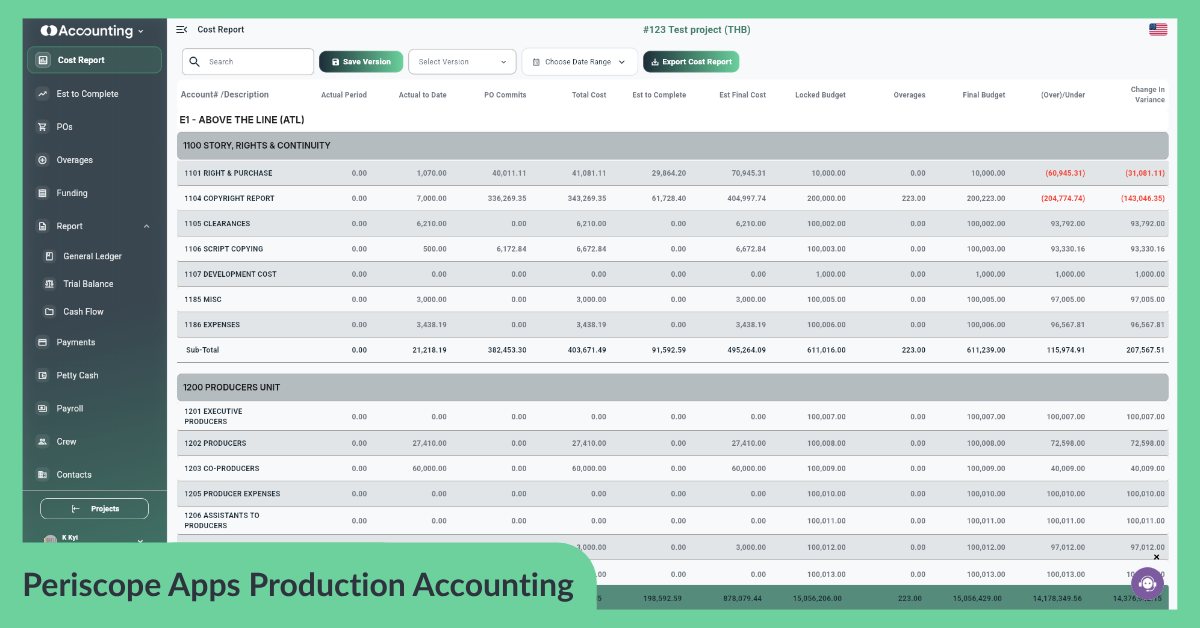Viewport: 1200px width, 628px height.
Task: Click the Export Cost Report button
Action: pyautogui.click(x=690, y=62)
